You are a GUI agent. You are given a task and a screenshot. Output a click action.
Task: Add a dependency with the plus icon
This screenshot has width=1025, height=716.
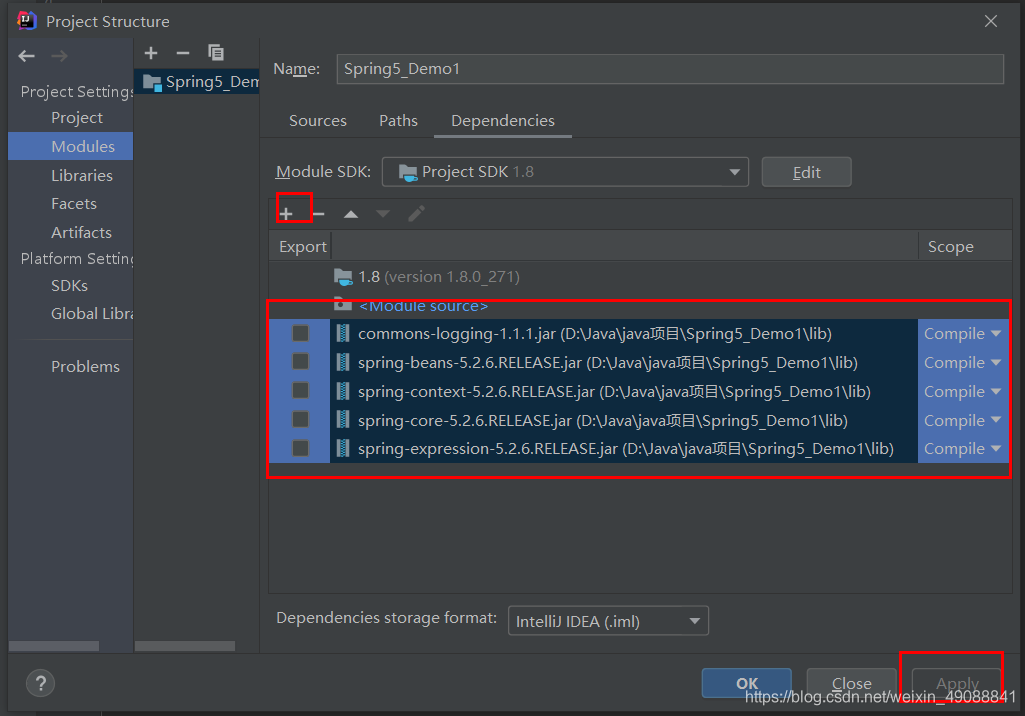[x=286, y=213]
